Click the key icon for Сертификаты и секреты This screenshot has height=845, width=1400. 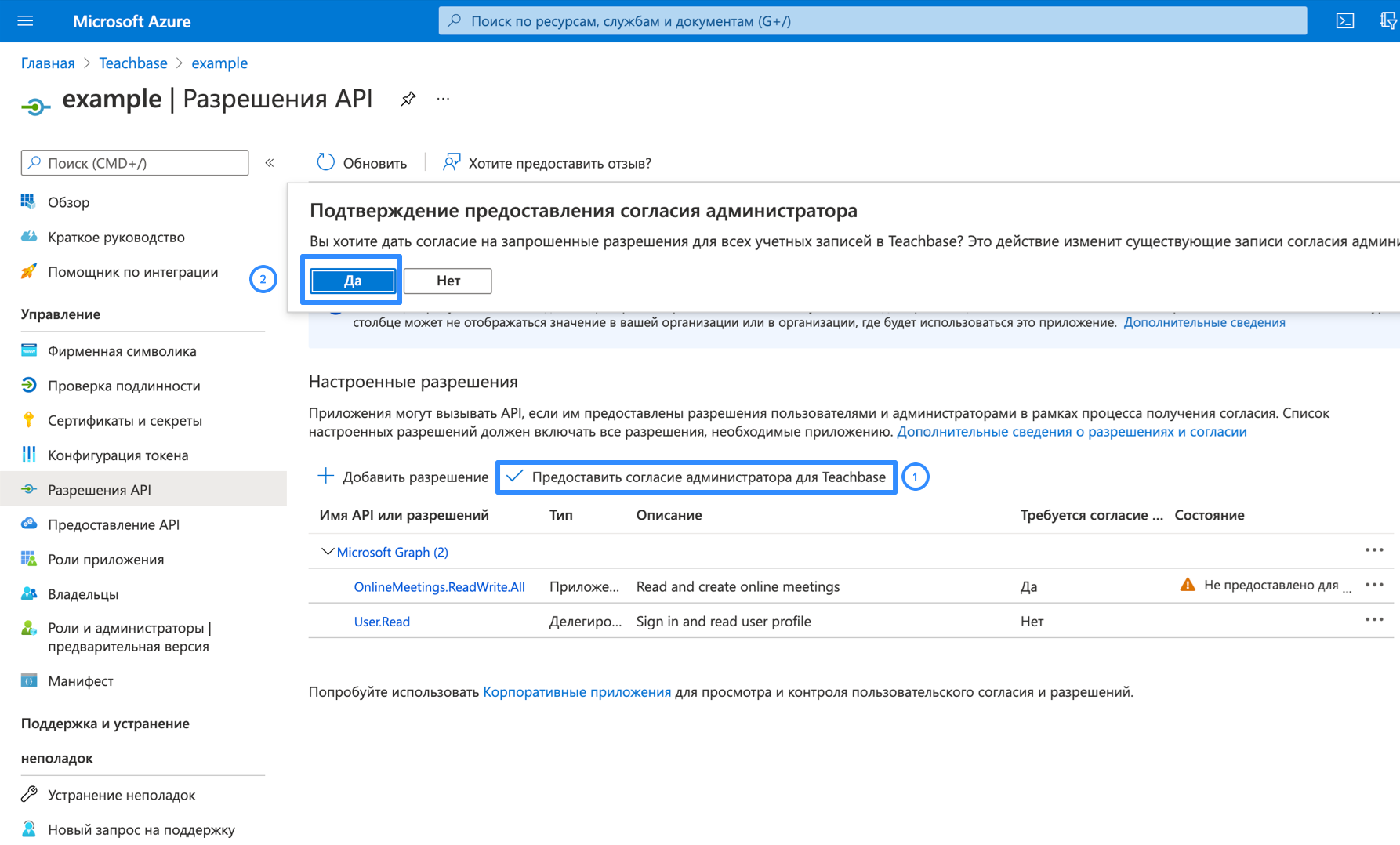[x=28, y=419]
